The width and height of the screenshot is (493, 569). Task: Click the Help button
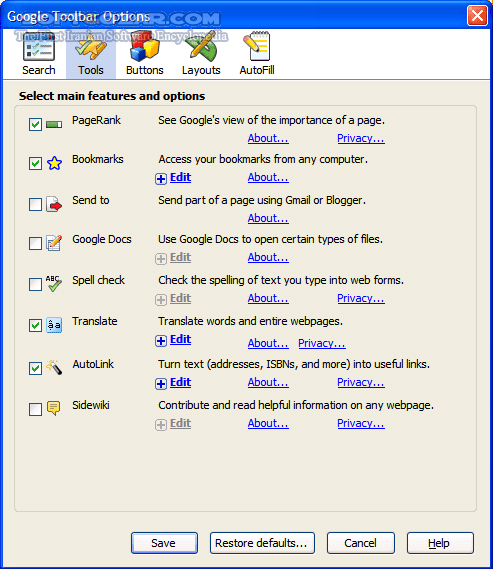coord(440,543)
